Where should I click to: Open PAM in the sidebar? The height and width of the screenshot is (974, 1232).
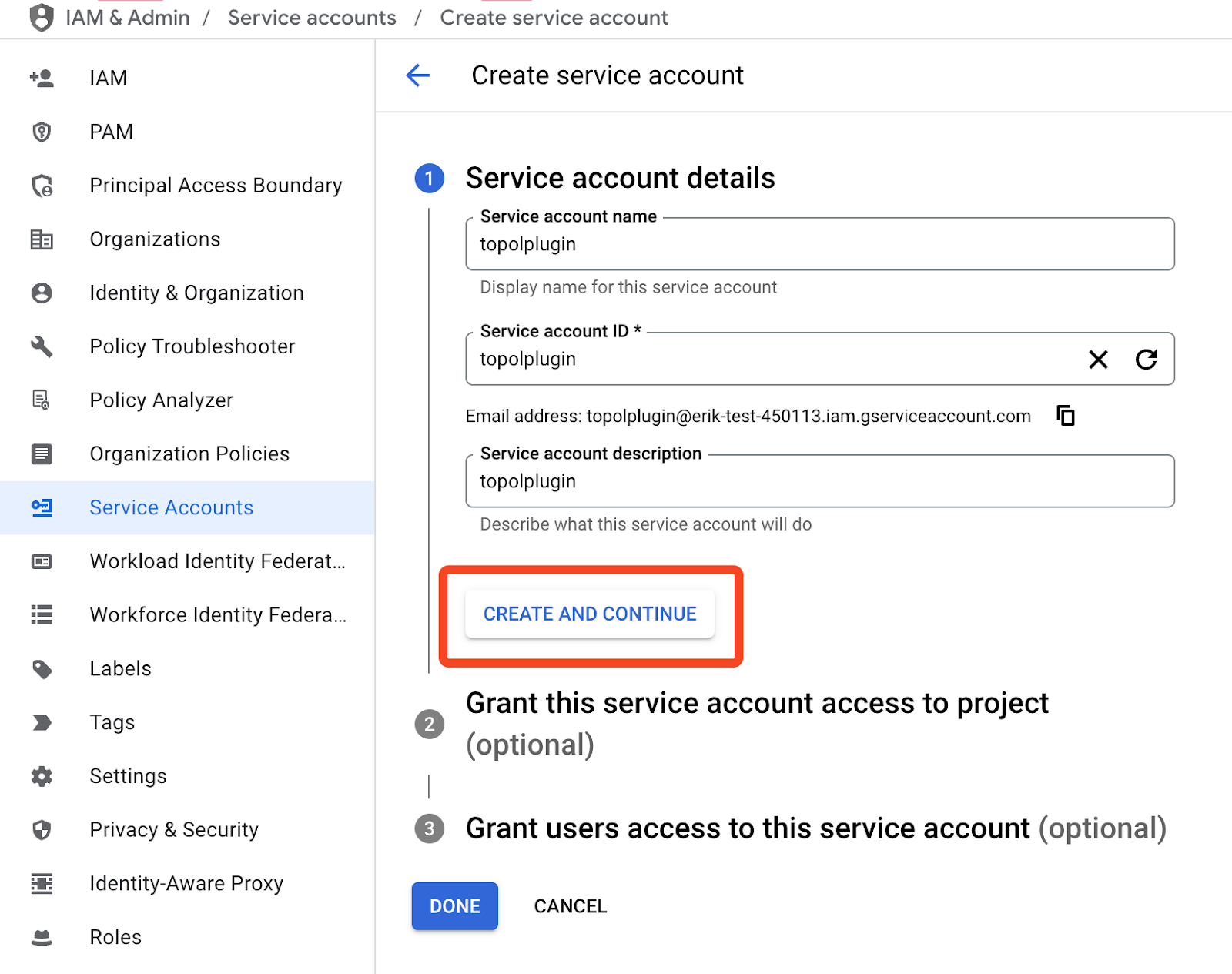pyautogui.click(x=112, y=132)
